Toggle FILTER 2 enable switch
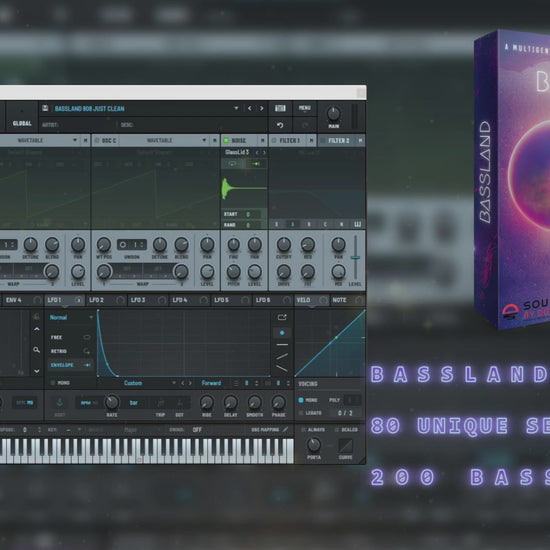 (x=323, y=141)
